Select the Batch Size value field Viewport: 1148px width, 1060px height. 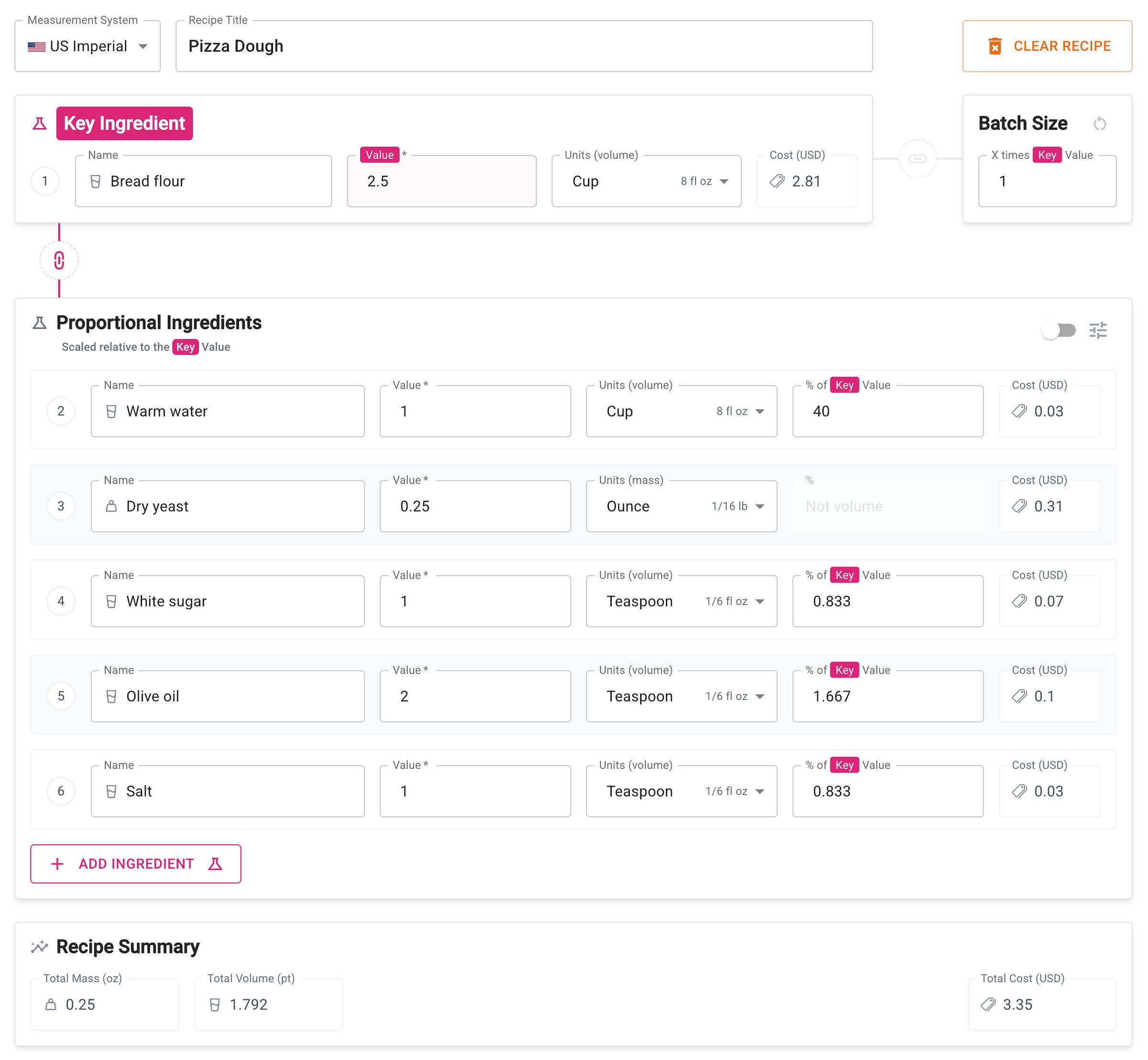[1047, 181]
